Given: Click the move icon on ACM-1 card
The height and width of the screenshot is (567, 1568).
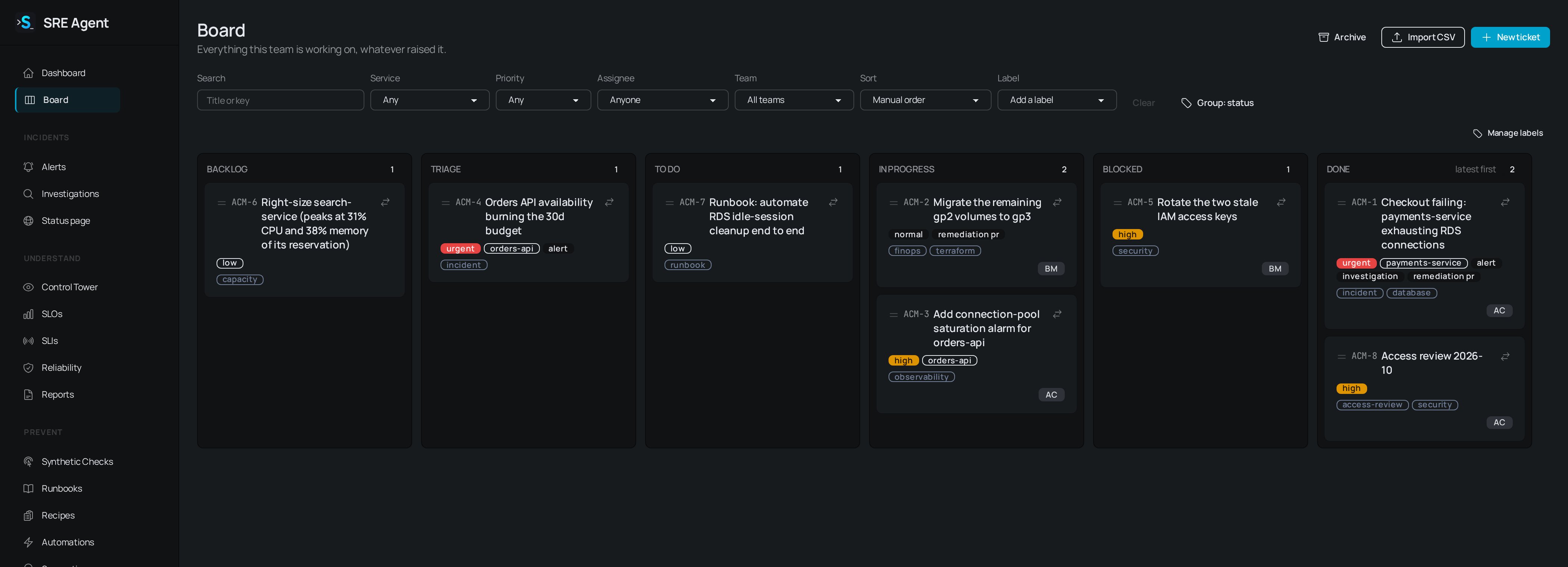Looking at the screenshot, I should coord(1505,202).
